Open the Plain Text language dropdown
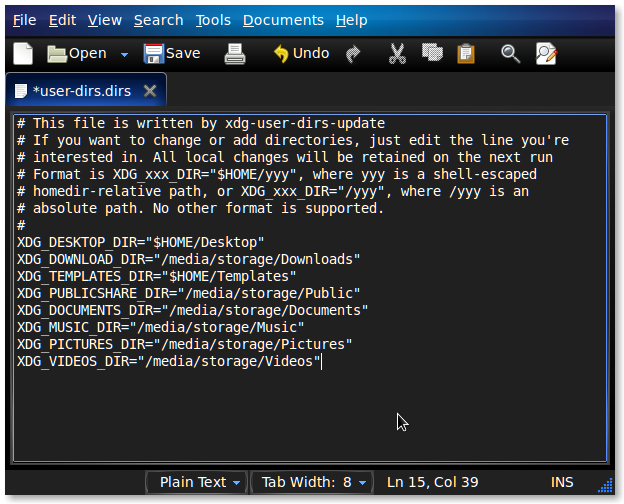Viewport: 624px width, 504px height. pos(199,482)
